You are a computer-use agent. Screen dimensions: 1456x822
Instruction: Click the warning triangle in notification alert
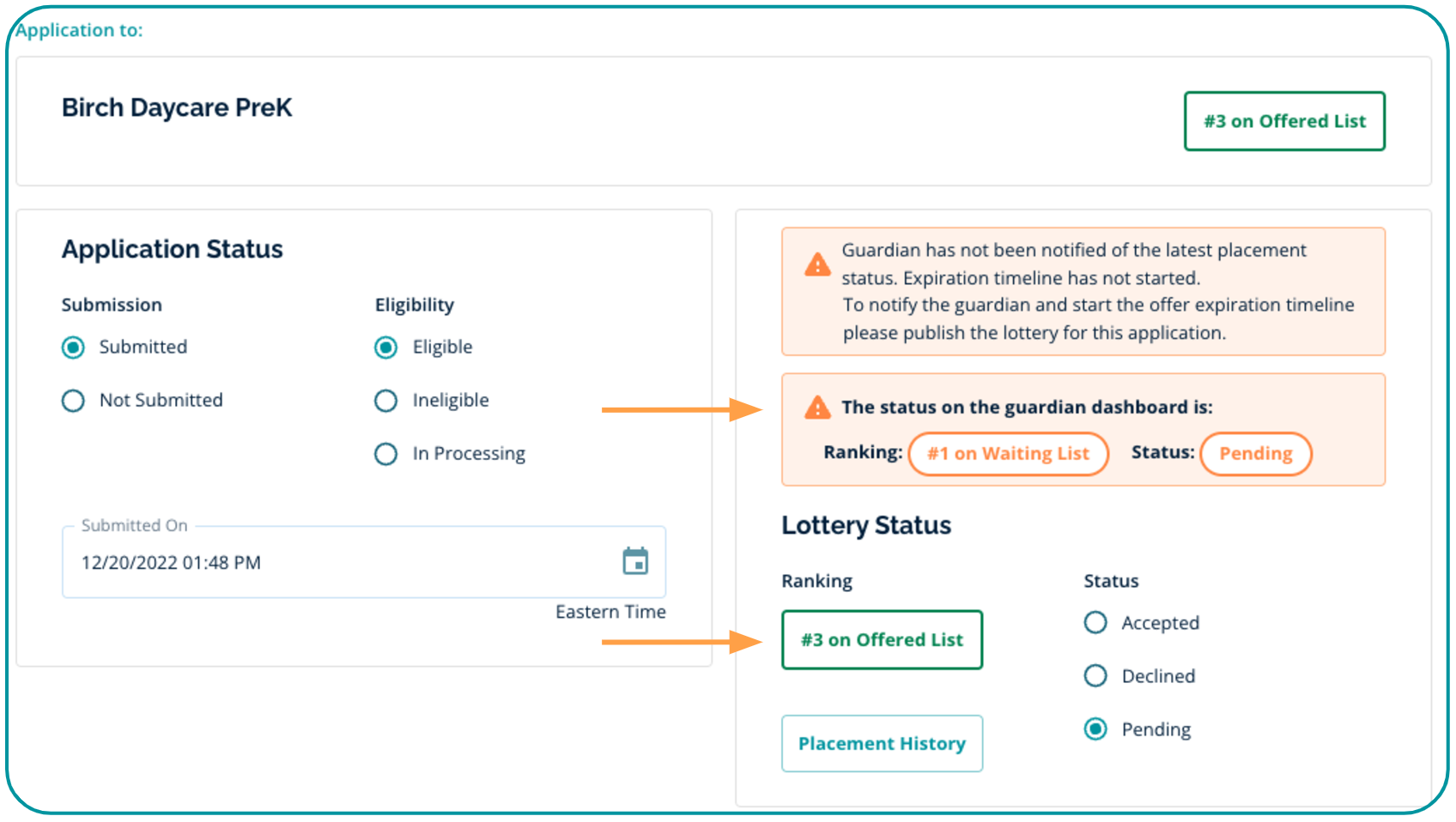(x=816, y=264)
